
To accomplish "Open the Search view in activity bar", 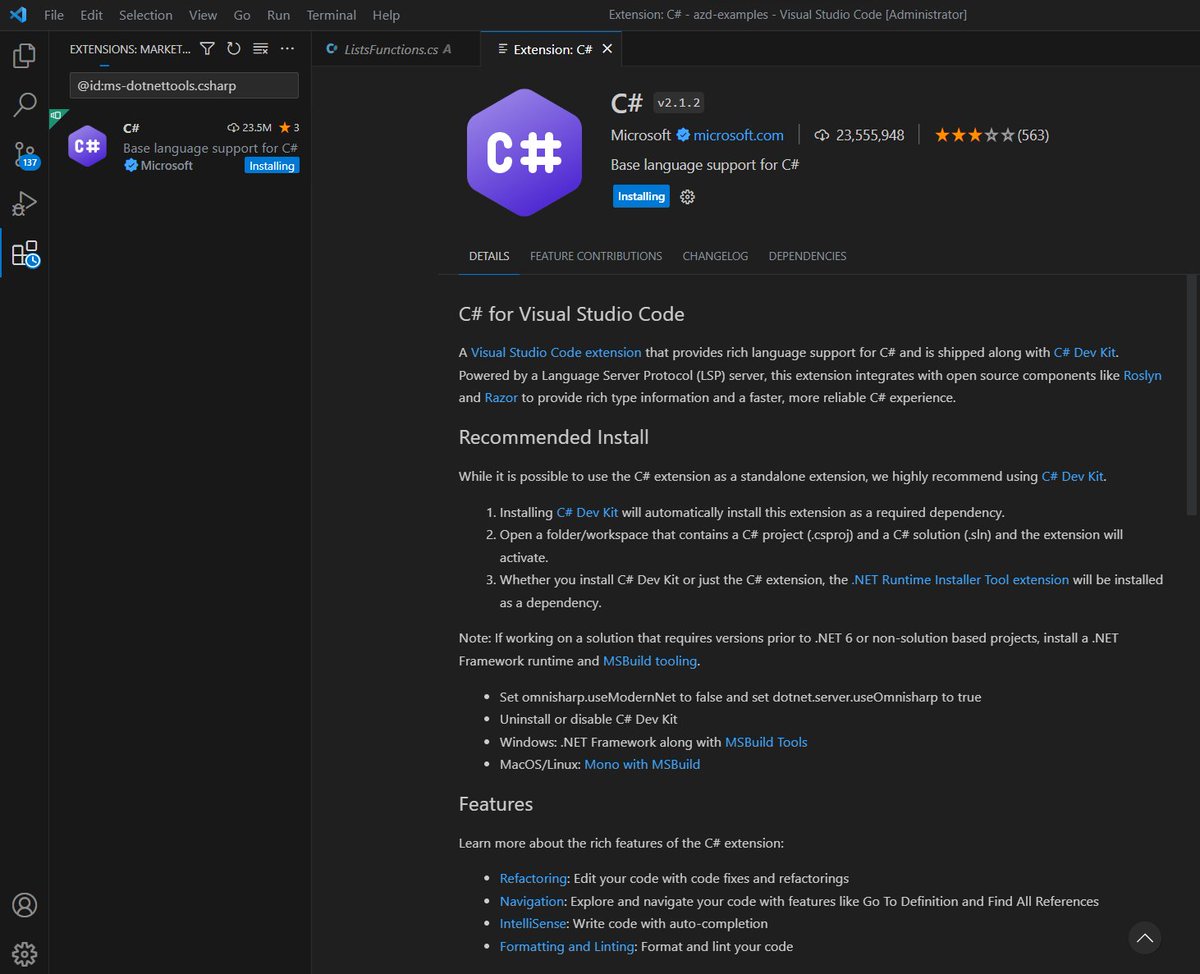I will 24,104.
